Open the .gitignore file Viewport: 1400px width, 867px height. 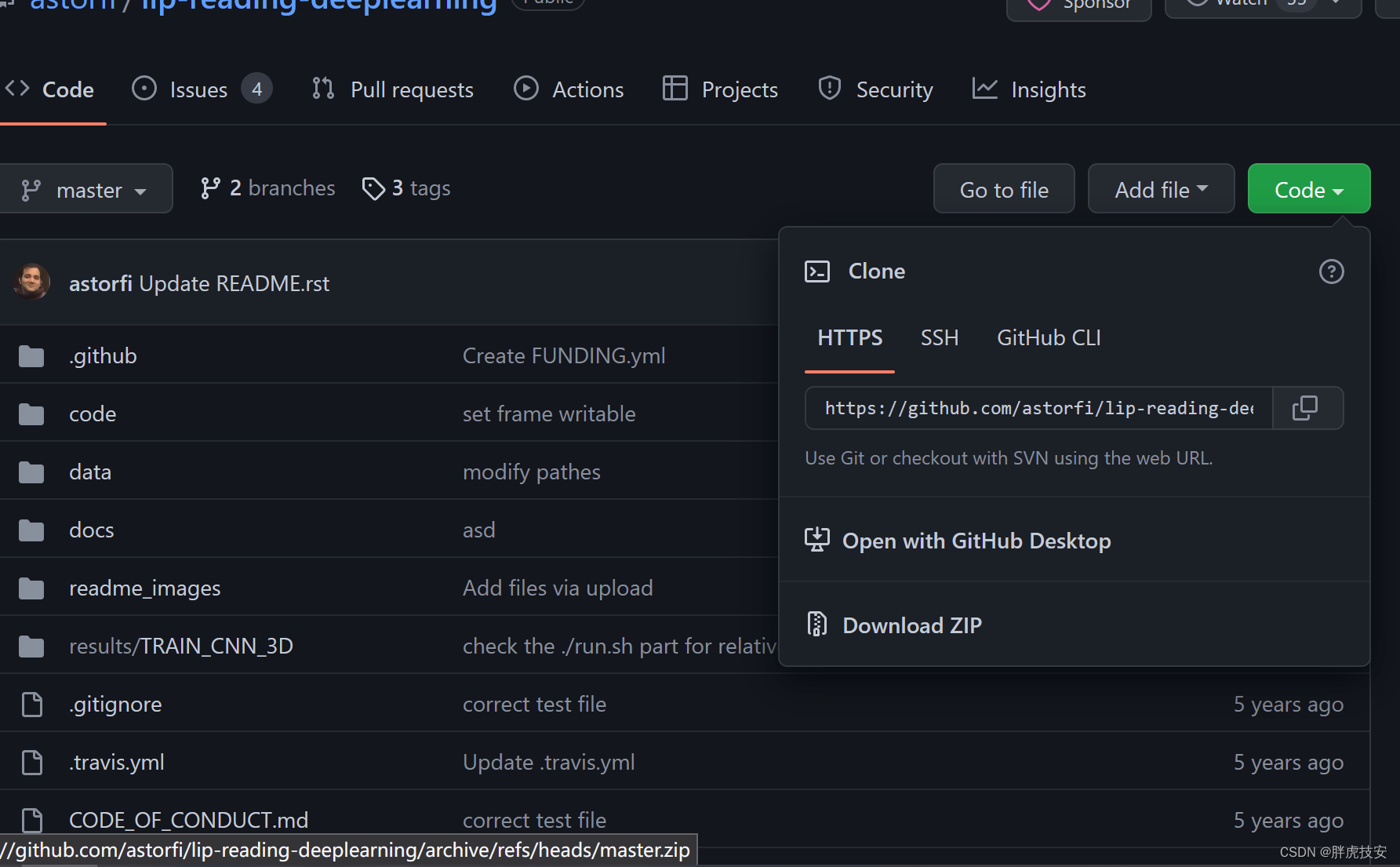click(x=115, y=705)
